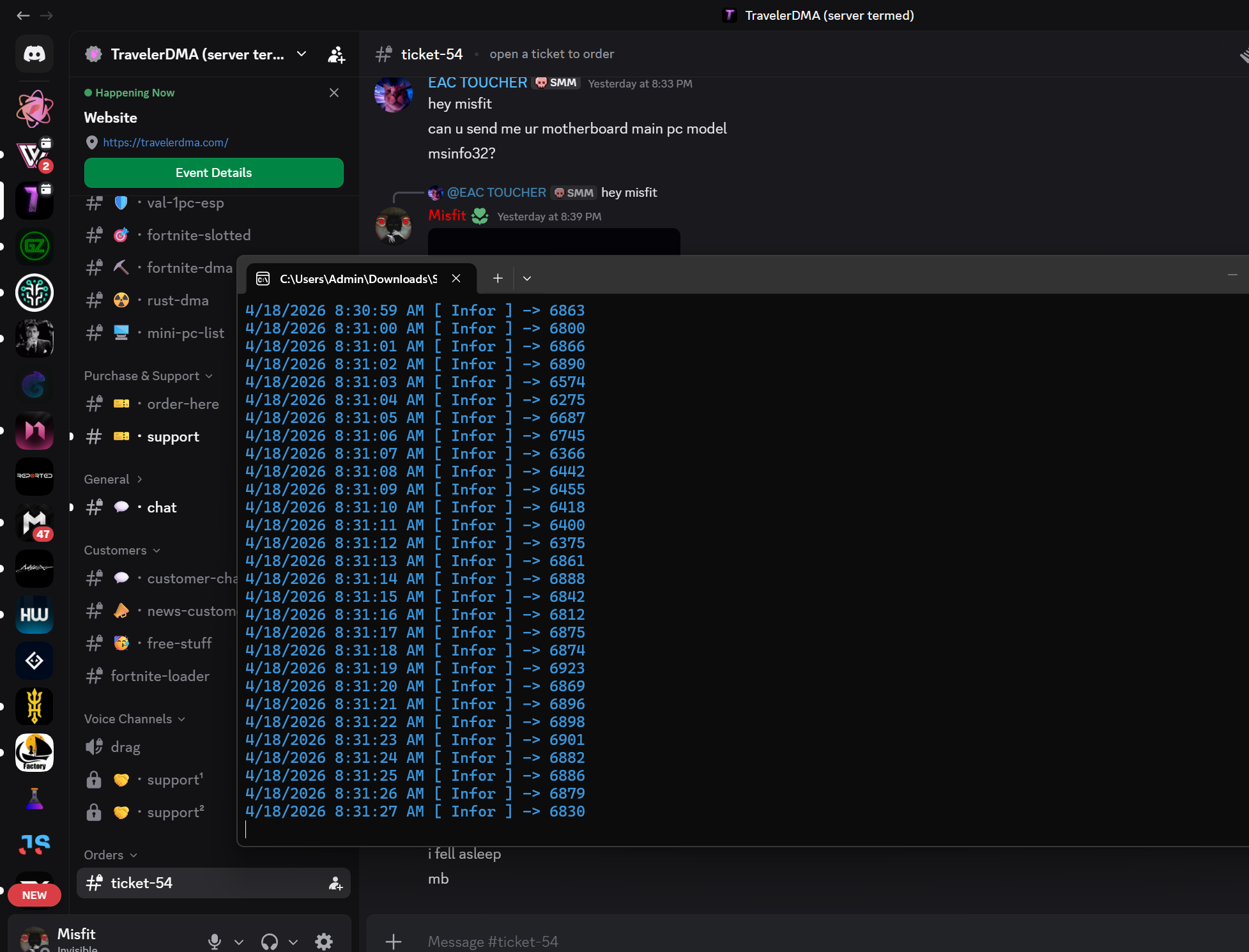Screen dimensions: 1249x952
Task: Open terminal new tab dropdown arrow
Action: 527,279
